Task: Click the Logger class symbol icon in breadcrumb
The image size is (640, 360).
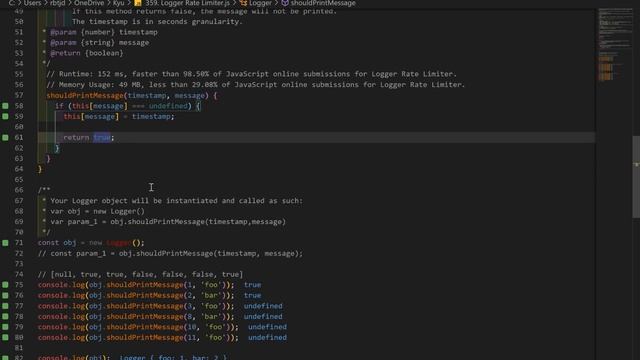Action: pos(243,3)
